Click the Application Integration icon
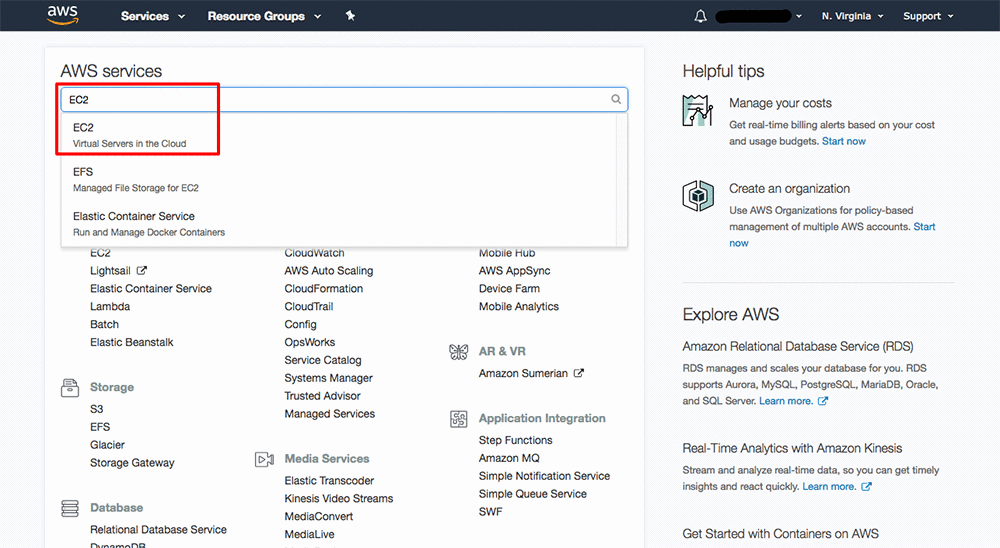The image size is (1000, 548). coord(459,418)
